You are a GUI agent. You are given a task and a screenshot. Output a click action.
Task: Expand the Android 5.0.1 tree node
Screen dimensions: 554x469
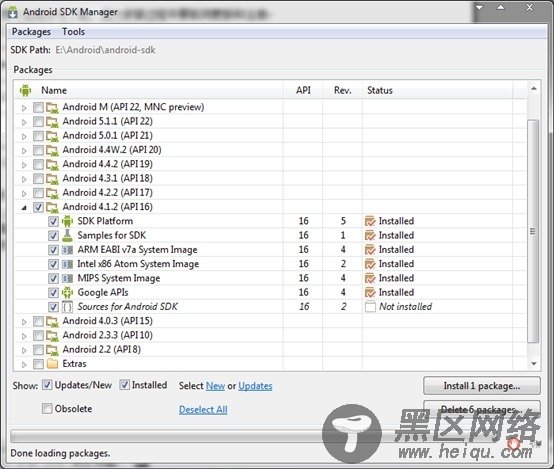tap(24, 136)
